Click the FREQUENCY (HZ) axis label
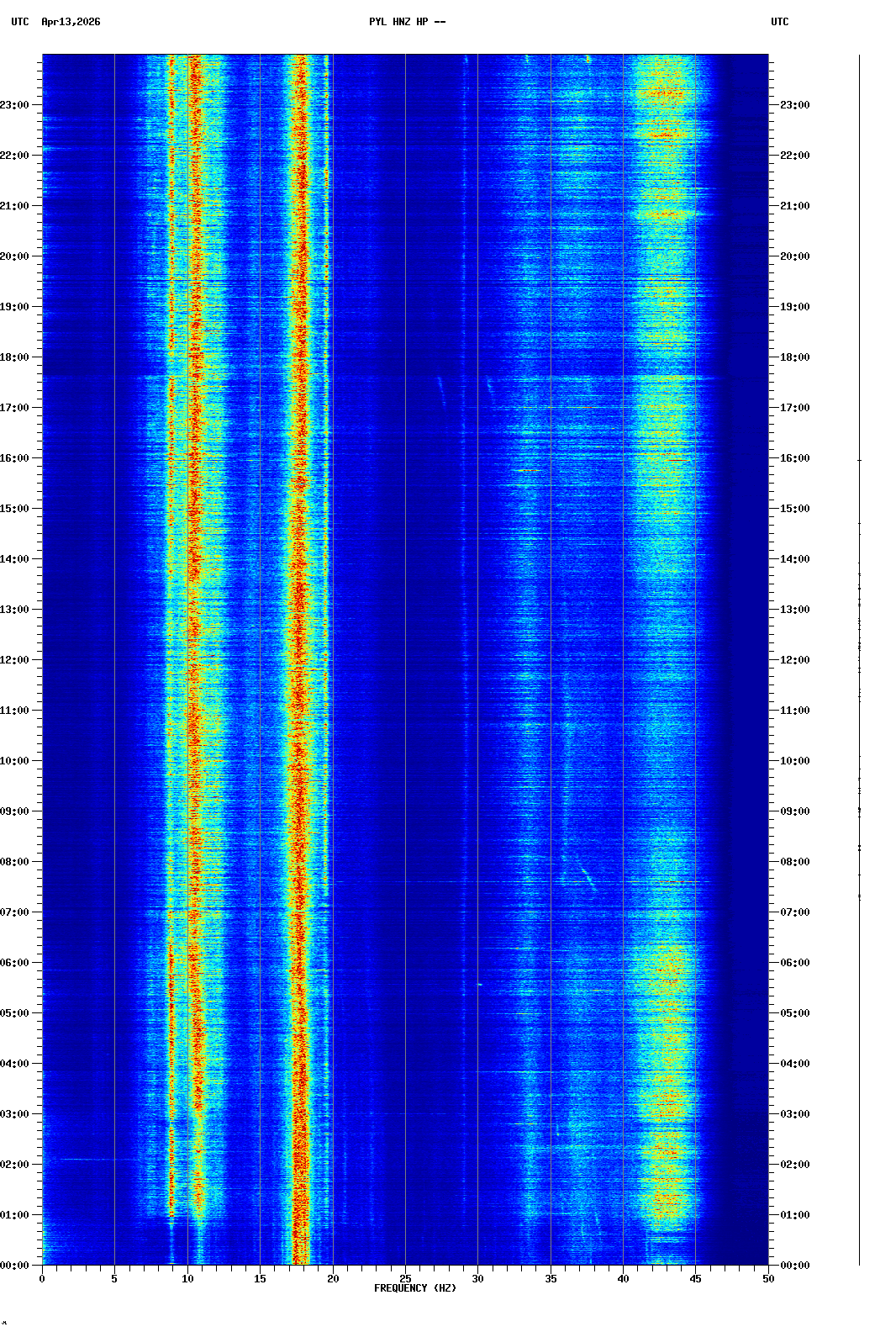This screenshot has width=896, height=1332. 415,1288
